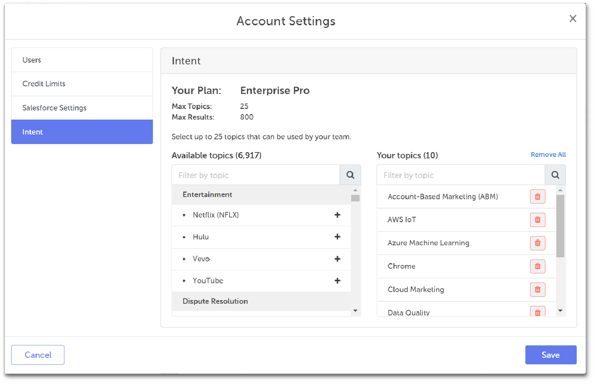This screenshot has width=595, height=385.
Task: Search available topics magnifier icon
Action: (x=350, y=175)
